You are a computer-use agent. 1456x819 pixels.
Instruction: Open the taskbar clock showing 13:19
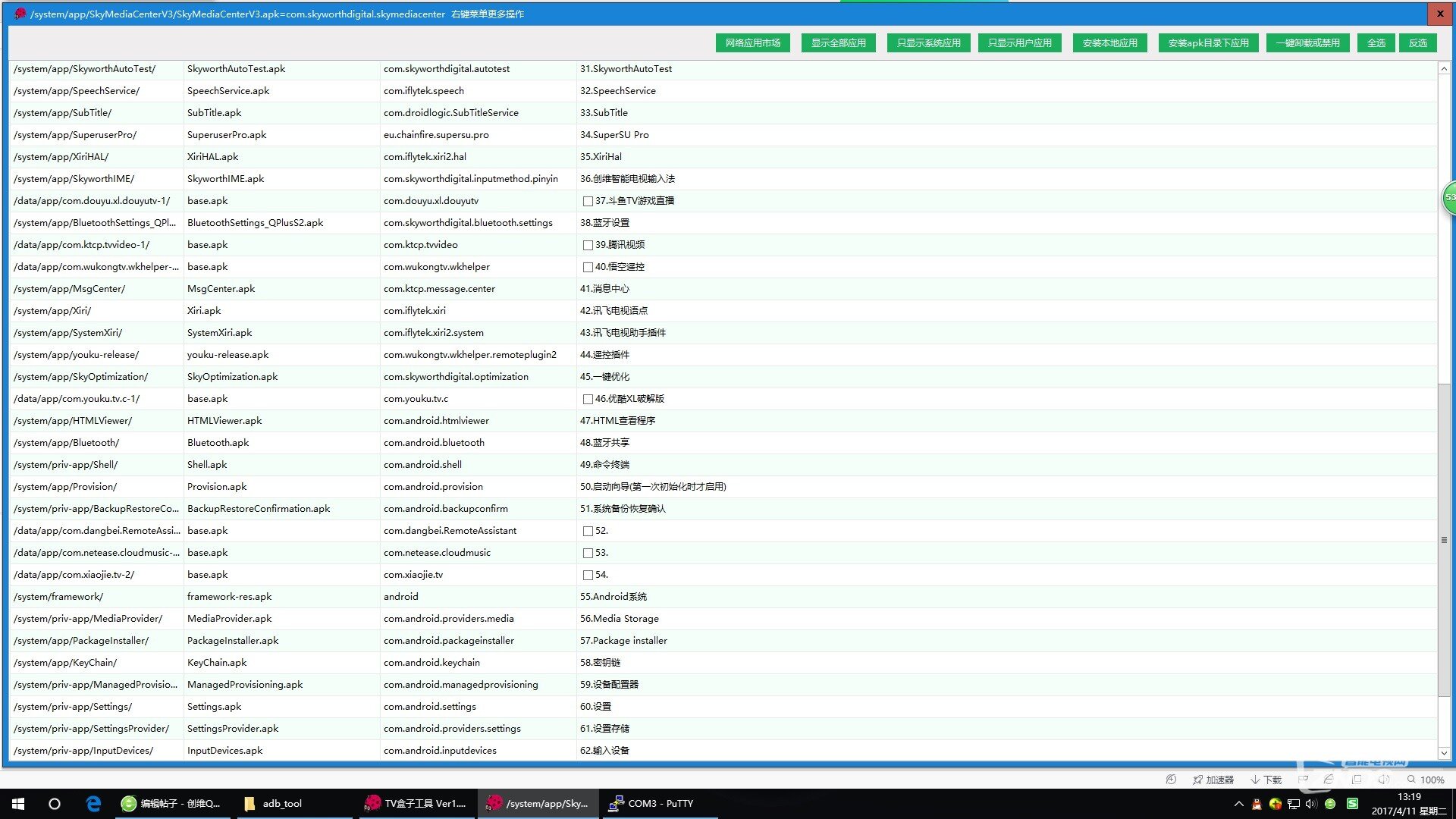click(1409, 804)
